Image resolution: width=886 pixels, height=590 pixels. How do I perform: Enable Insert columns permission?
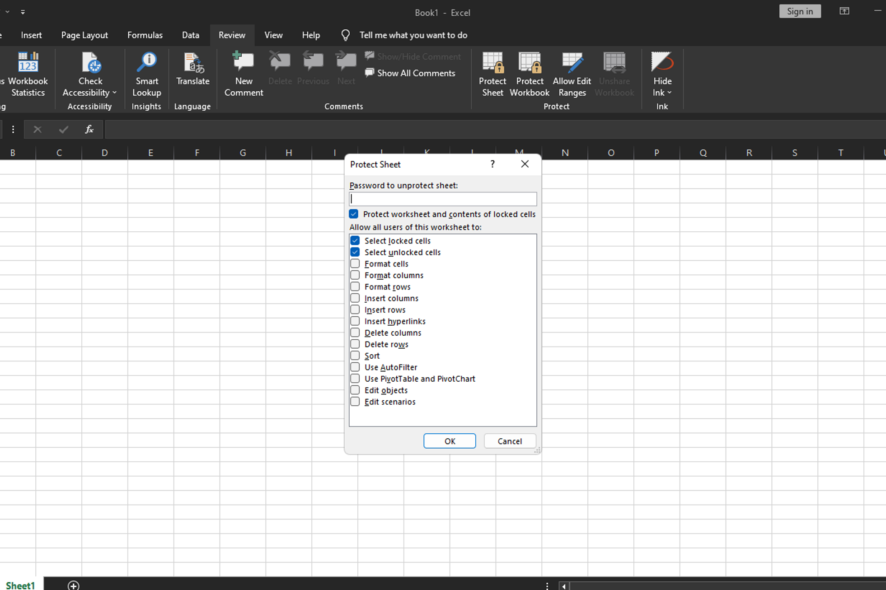[x=355, y=298]
